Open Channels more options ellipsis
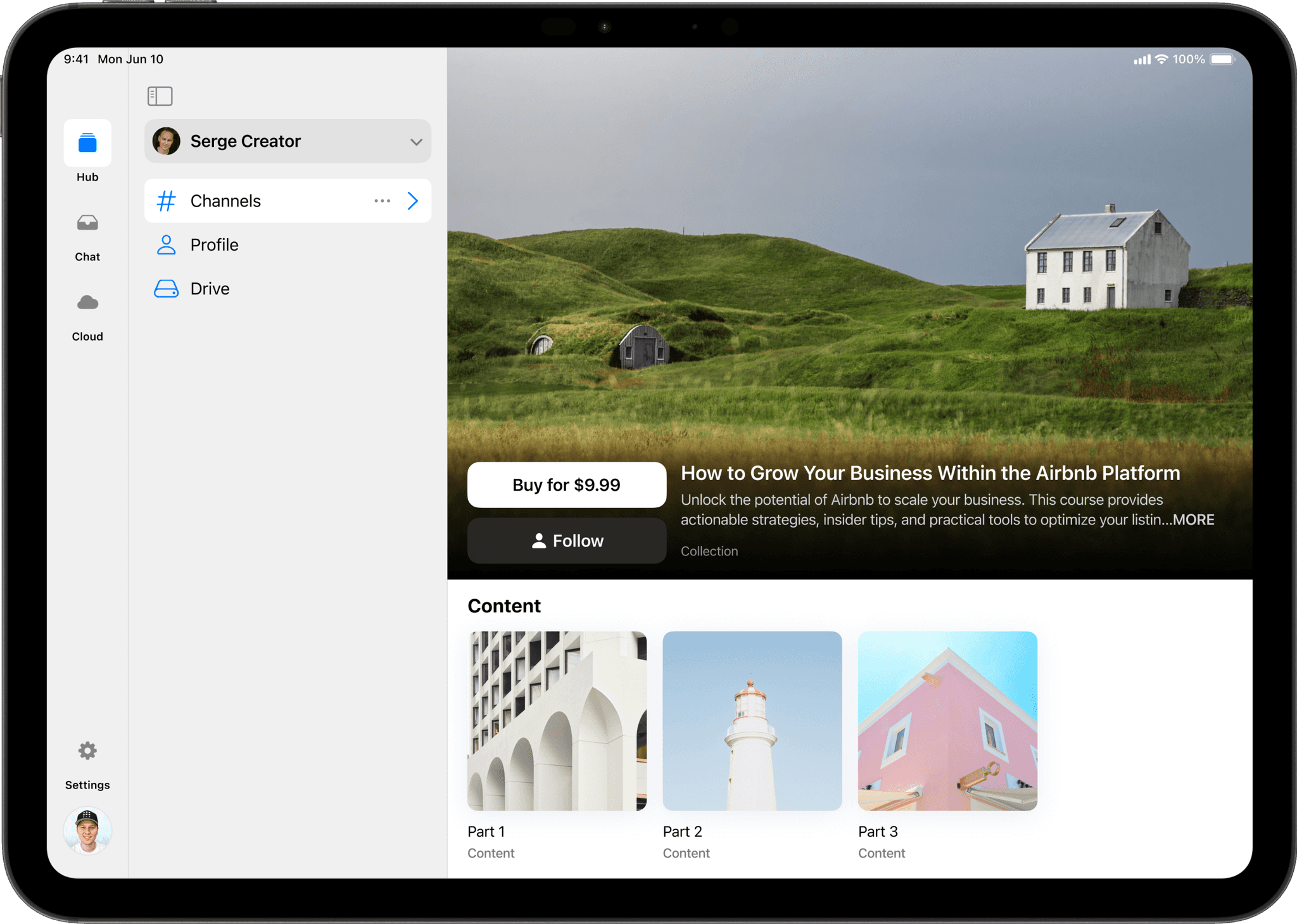Image resolution: width=1297 pixels, height=924 pixels. pos(382,201)
